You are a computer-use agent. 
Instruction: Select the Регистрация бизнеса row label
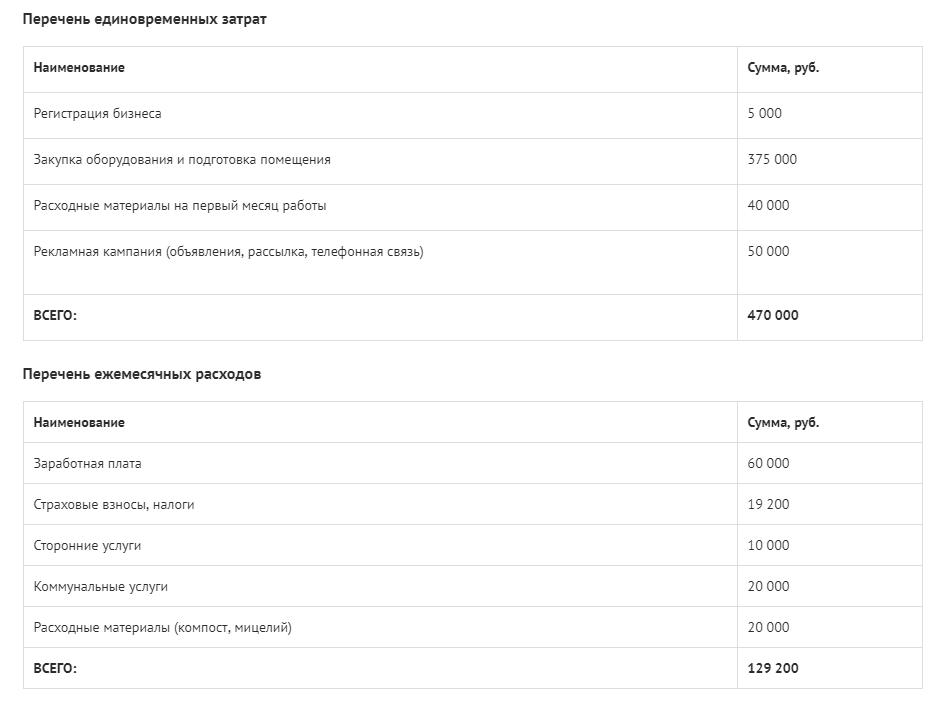pyautogui.click(x=97, y=114)
